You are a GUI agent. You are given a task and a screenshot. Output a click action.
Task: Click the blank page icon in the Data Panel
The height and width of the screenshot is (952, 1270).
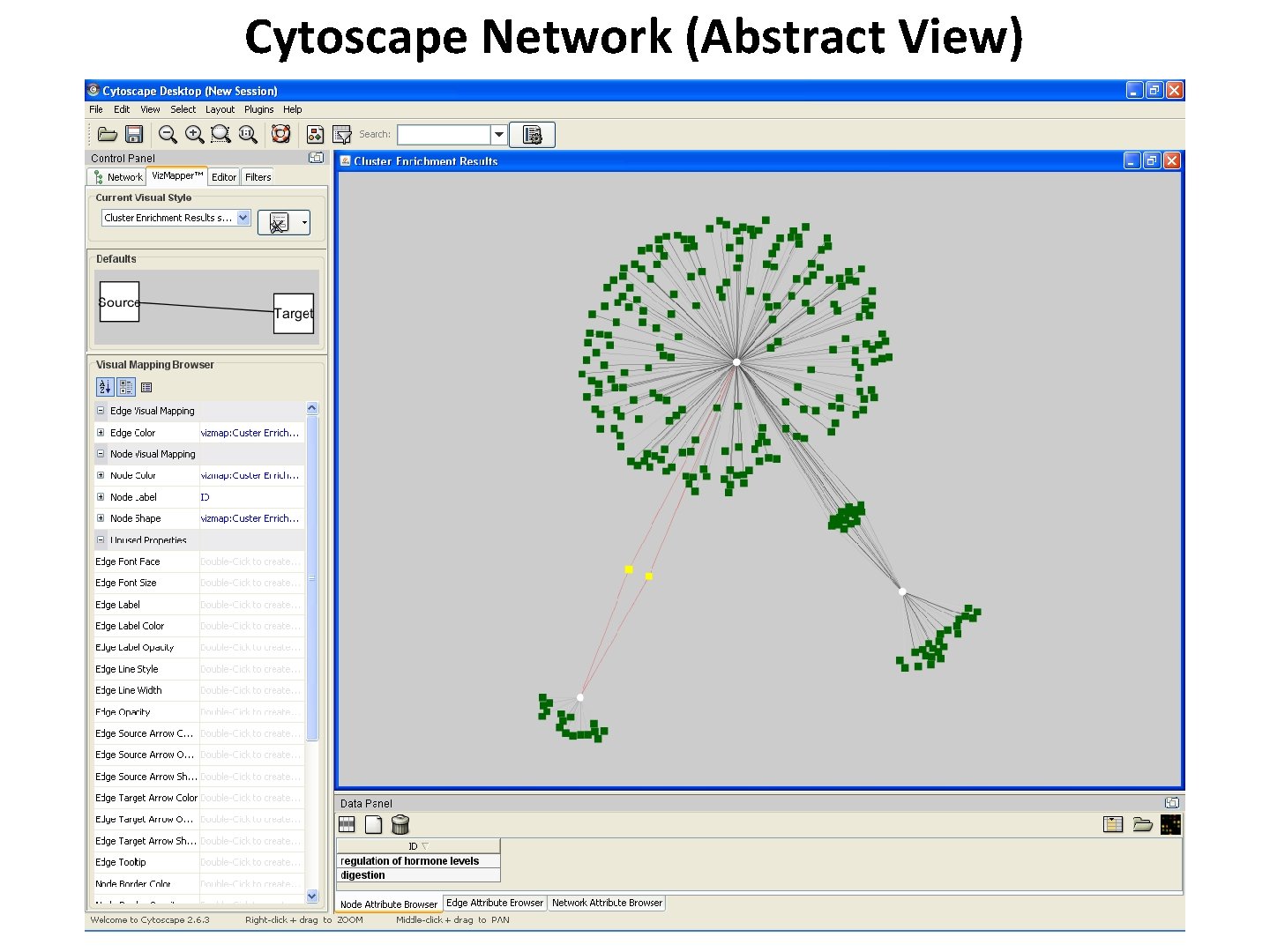[374, 824]
